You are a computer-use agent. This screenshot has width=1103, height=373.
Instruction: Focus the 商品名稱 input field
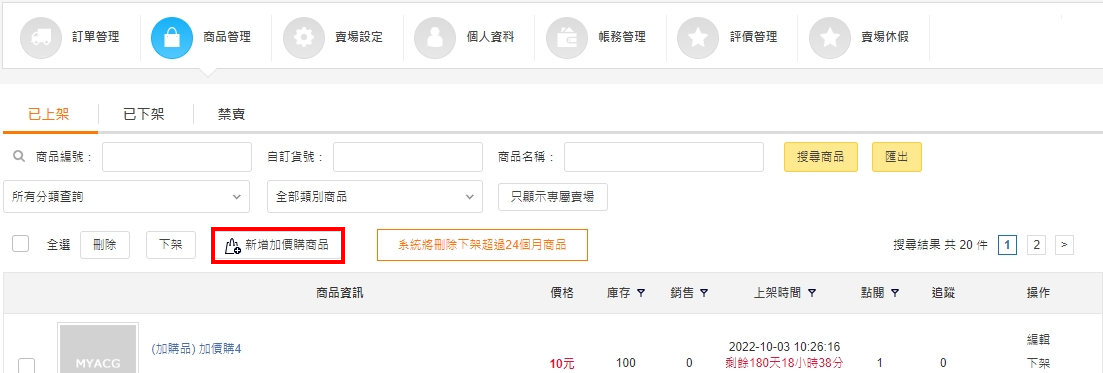pyautogui.click(x=663, y=157)
